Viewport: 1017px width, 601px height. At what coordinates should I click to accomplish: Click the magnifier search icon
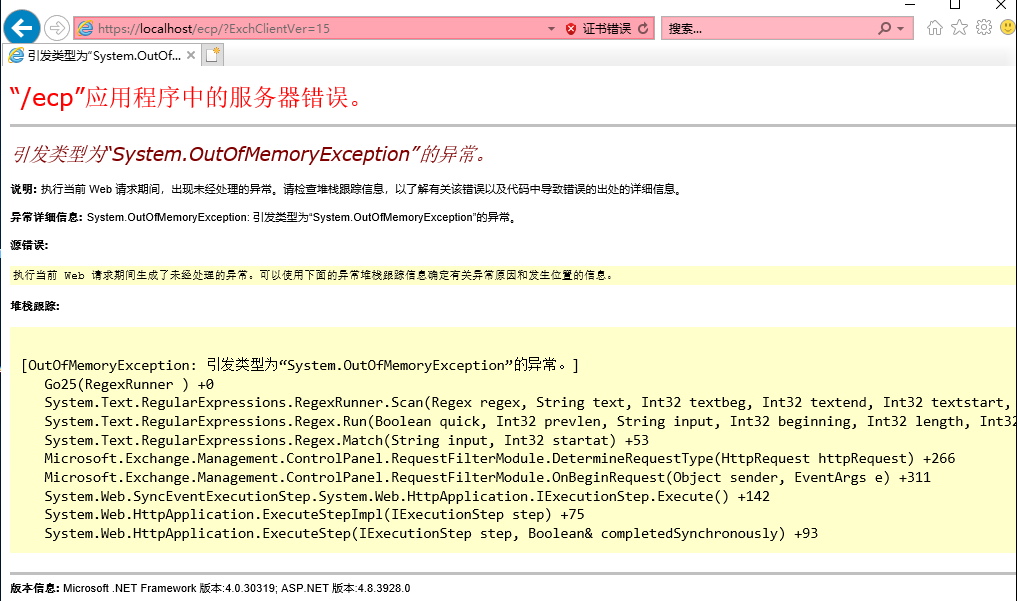(x=884, y=29)
